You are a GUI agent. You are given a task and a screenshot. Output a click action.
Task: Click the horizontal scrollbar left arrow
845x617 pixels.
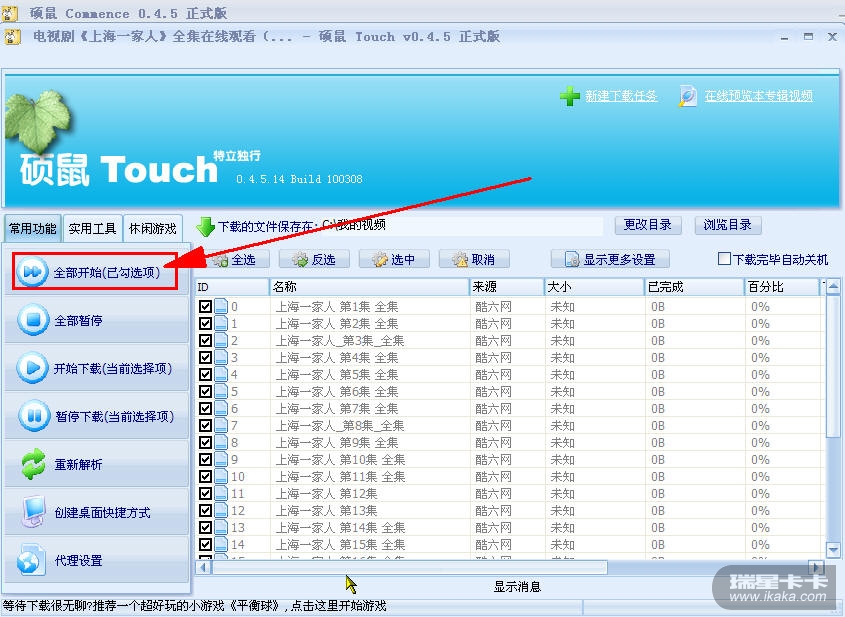pos(204,567)
